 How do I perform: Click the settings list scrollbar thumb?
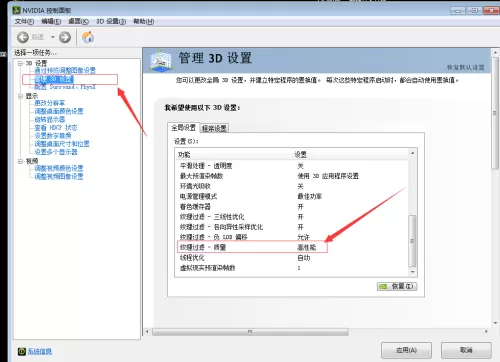(413, 241)
